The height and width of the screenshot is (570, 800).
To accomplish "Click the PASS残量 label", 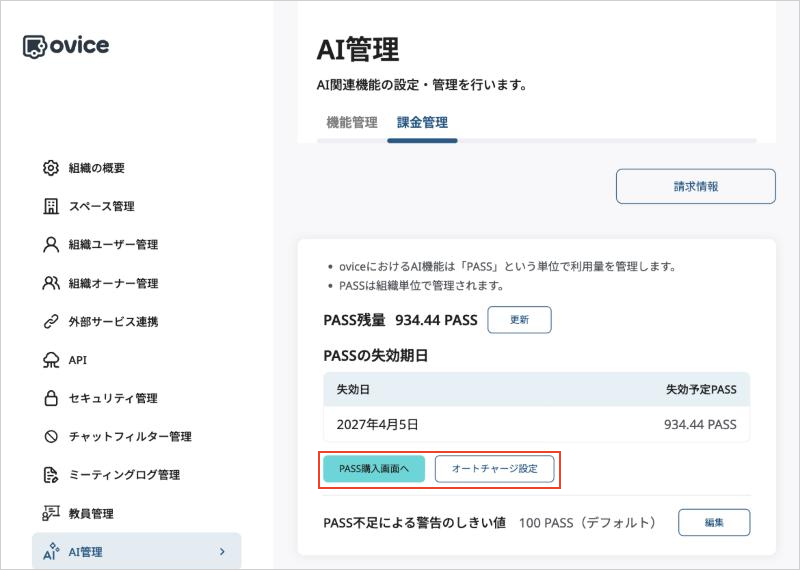I will pos(355,320).
